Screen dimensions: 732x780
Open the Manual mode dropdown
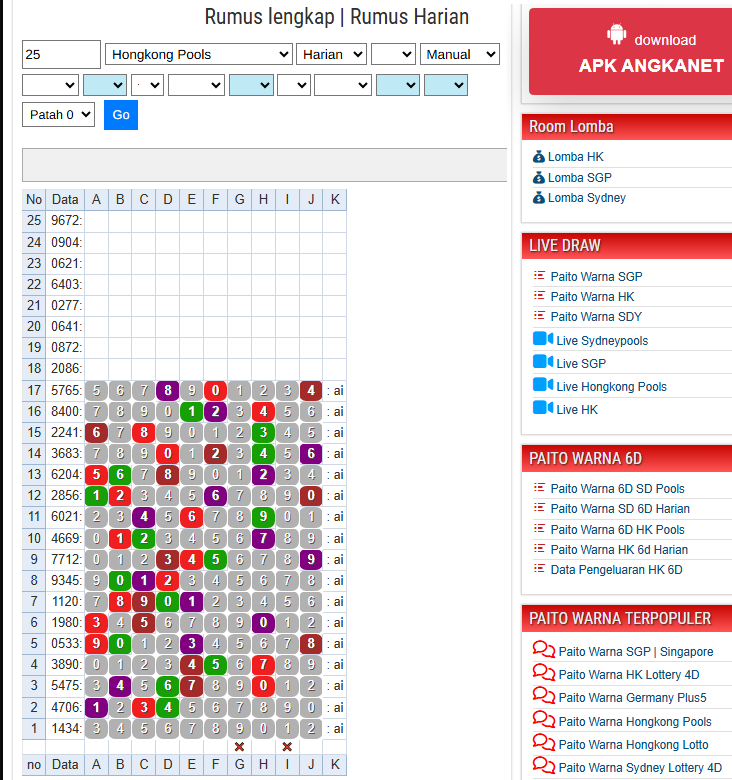pos(460,54)
